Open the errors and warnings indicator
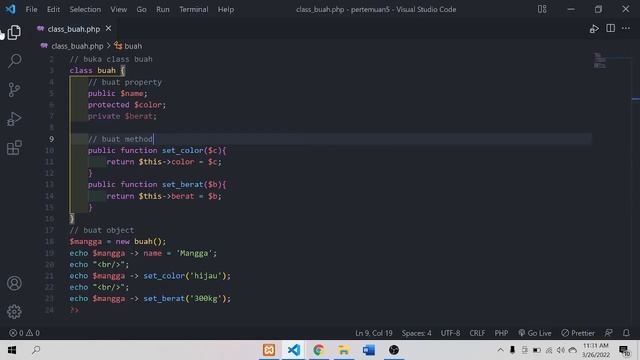Screen dimensions: 640x360 point(24,333)
